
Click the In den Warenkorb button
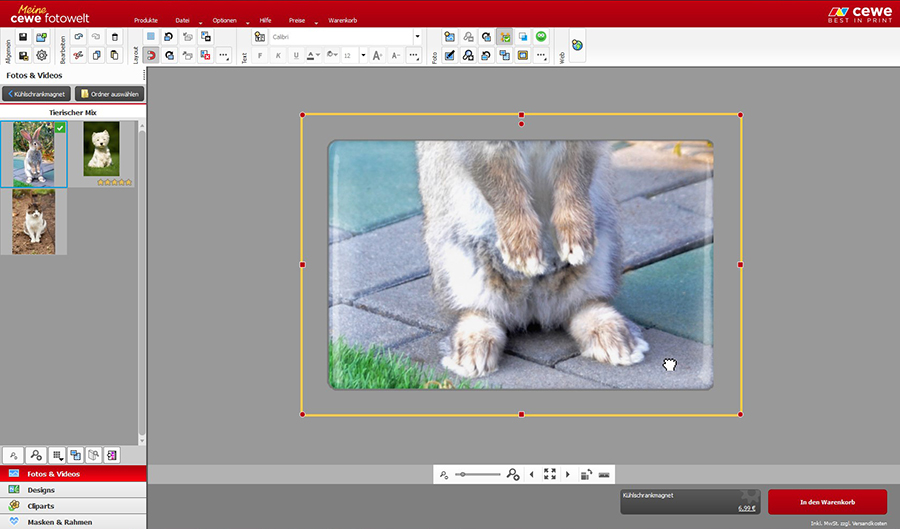[826, 501]
